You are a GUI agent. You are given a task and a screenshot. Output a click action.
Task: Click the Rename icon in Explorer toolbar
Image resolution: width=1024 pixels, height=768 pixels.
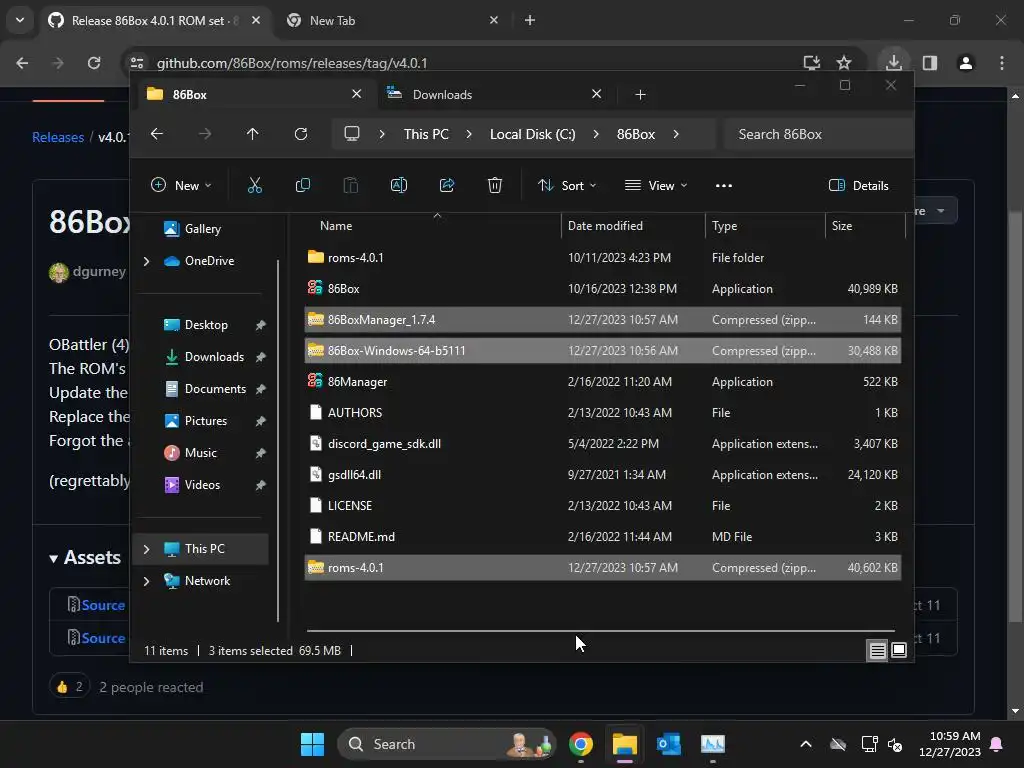click(x=398, y=185)
